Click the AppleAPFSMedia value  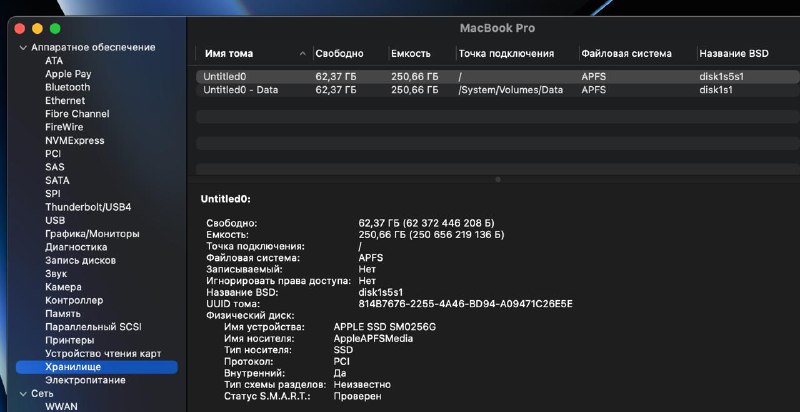373,339
